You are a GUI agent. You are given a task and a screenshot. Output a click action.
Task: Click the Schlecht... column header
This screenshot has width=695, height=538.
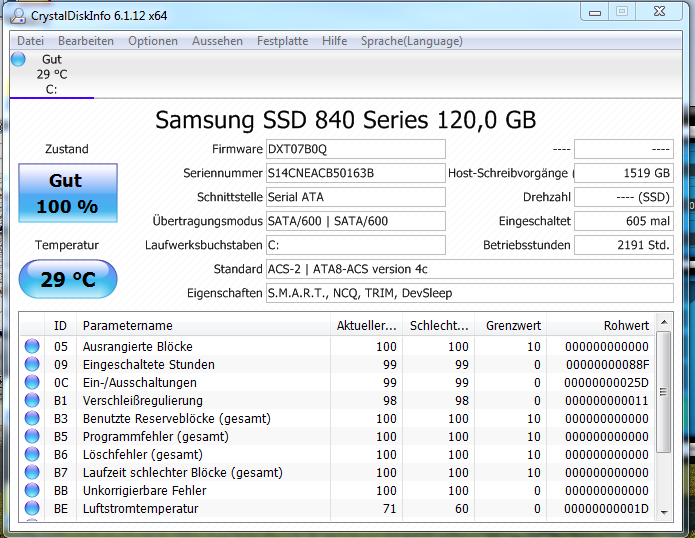(439, 326)
